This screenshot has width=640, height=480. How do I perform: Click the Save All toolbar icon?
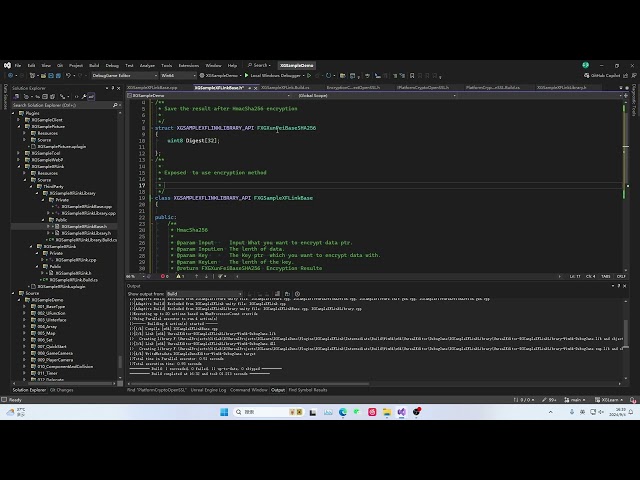[58, 76]
